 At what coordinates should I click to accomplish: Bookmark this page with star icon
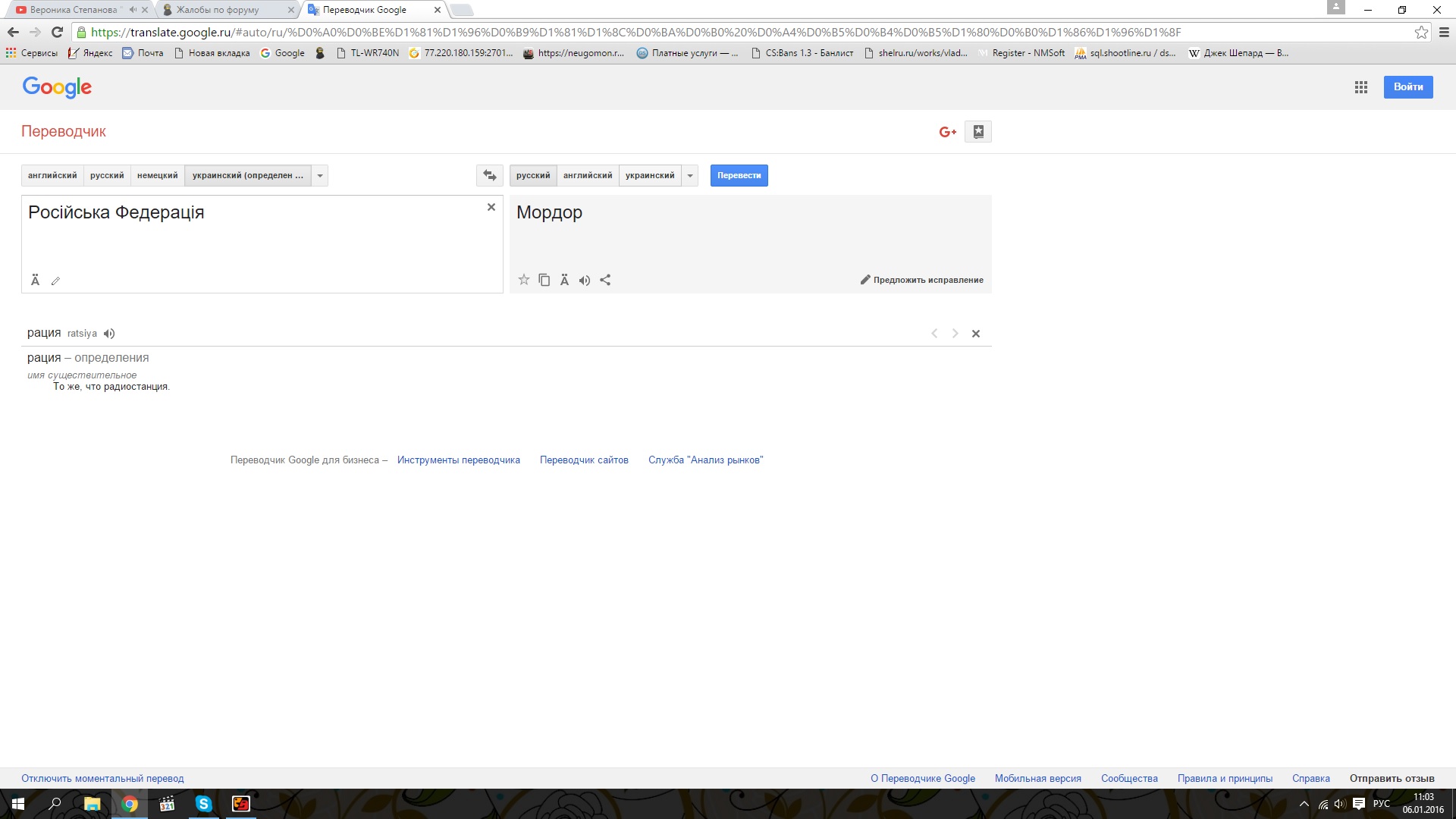coord(1421,32)
